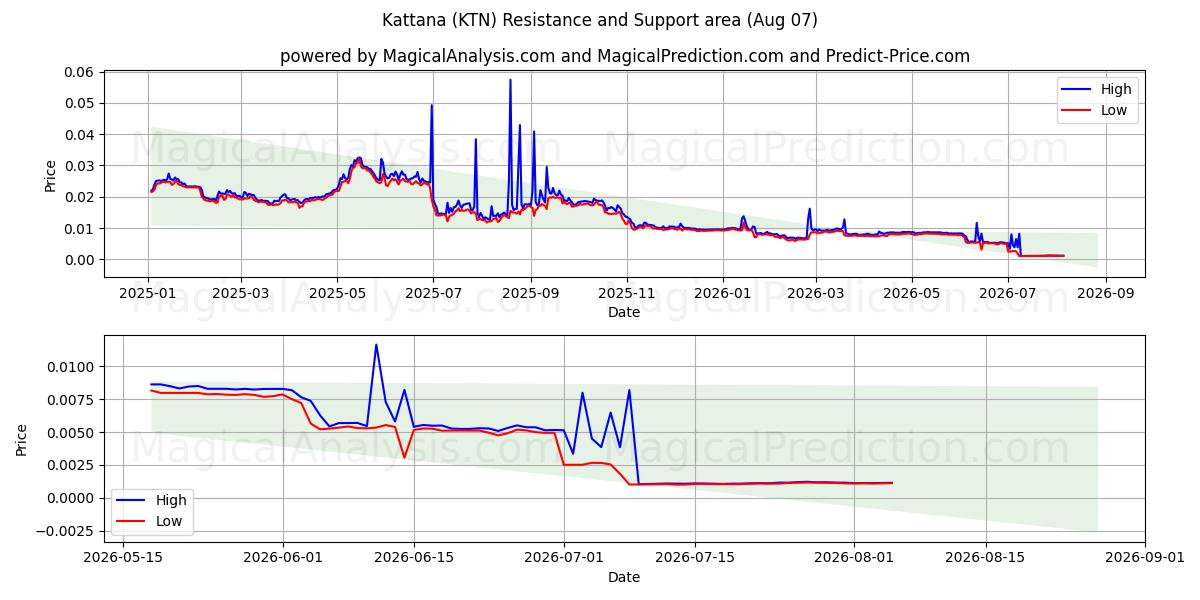This screenshot has width=1200, height=600.
Task: Click the '2026-05' tick label on the top chart
Action: click(911, 294)
